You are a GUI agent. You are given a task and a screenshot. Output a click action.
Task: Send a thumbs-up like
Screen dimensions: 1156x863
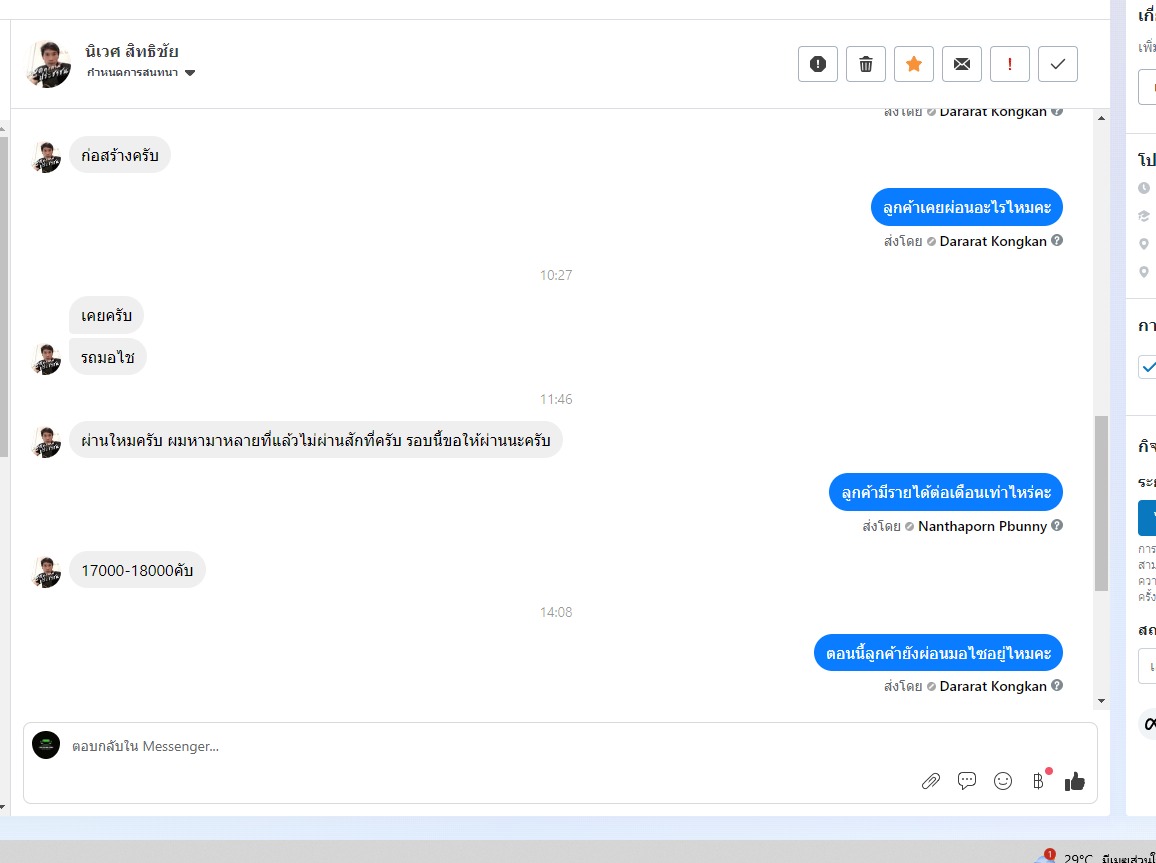1075,781
